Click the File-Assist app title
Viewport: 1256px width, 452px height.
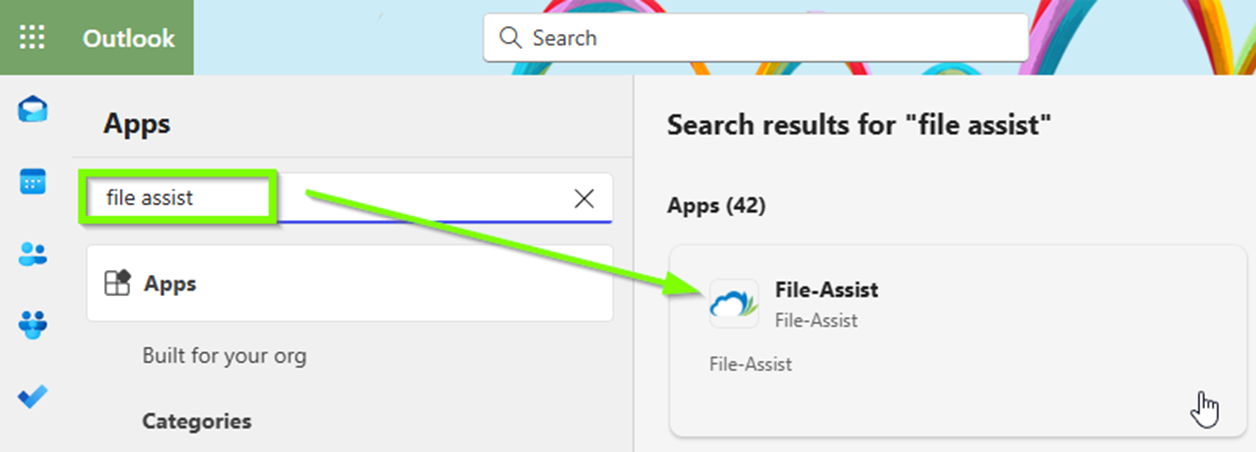click(826, 290)
